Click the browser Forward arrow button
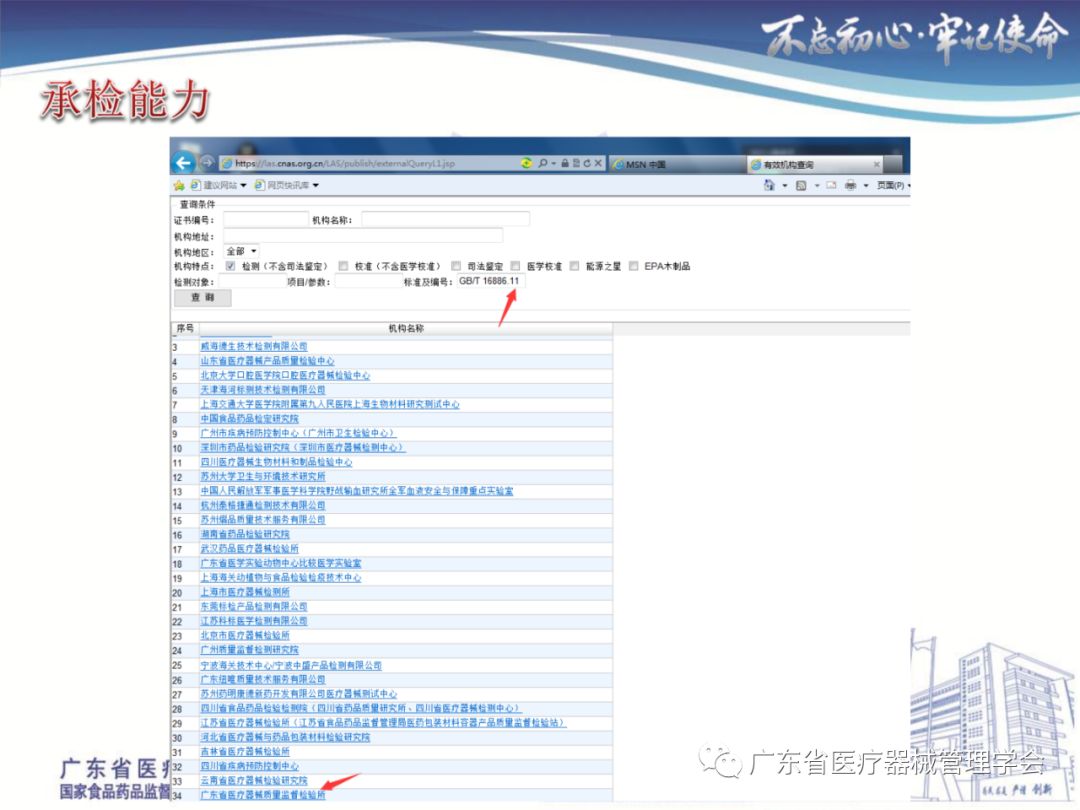Viewport: 1080px width, 810px height. point(207,164)
